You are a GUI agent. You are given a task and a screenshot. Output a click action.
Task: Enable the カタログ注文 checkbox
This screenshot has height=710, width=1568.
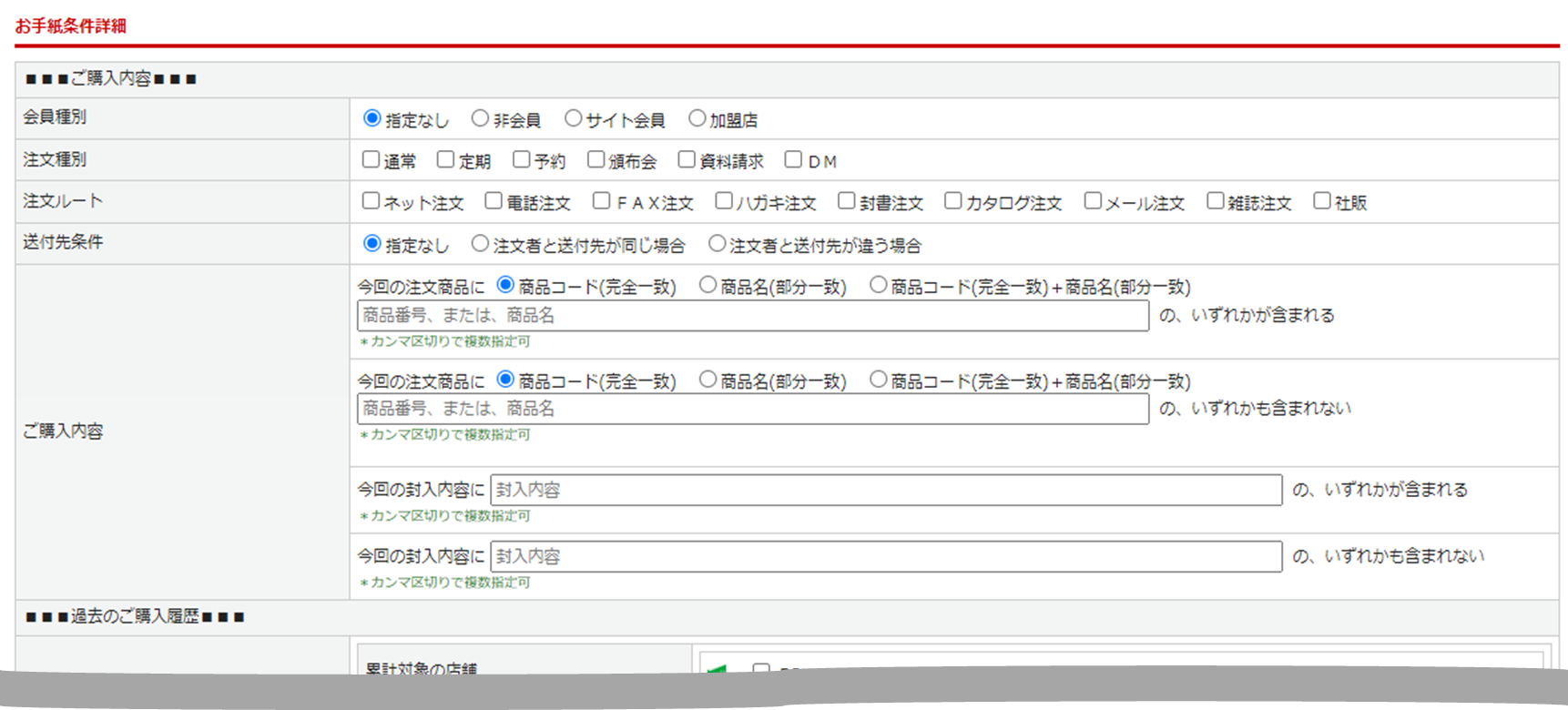point(953,200)
